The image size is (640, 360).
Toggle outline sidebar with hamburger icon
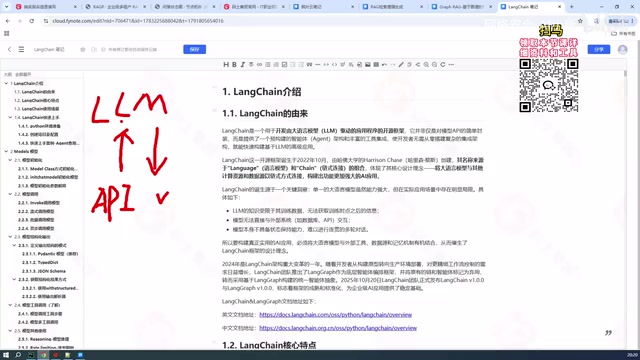(21, 49)
